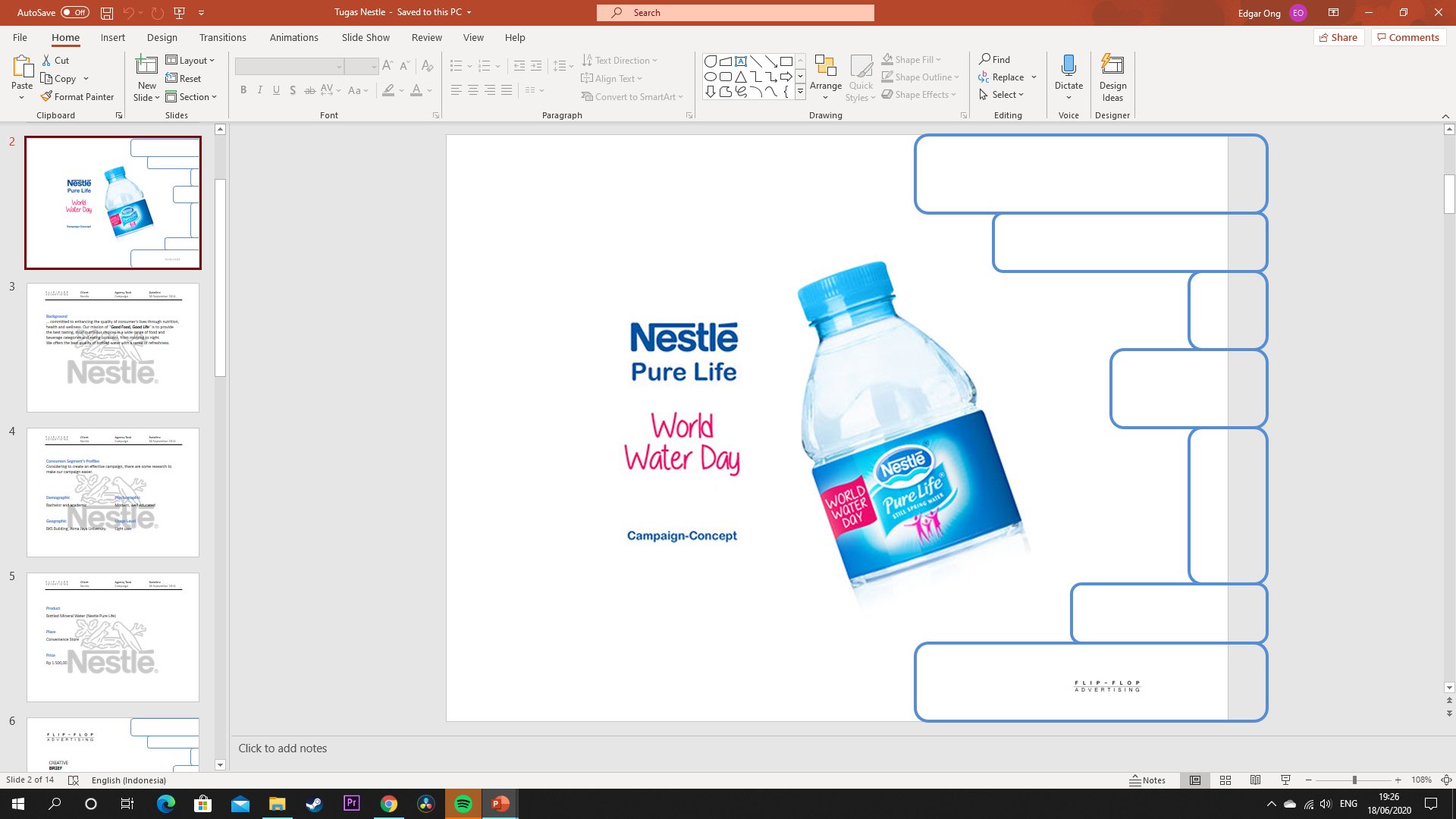This screenshot has height=819, width=1456.
Task: Click the Paste clipboard icon
Action: tap(22, 67)
